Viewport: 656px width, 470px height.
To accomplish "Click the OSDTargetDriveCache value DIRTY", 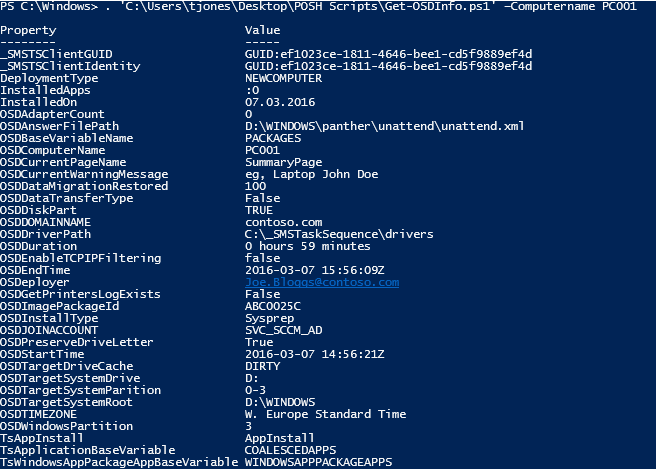I will [260, 366].
